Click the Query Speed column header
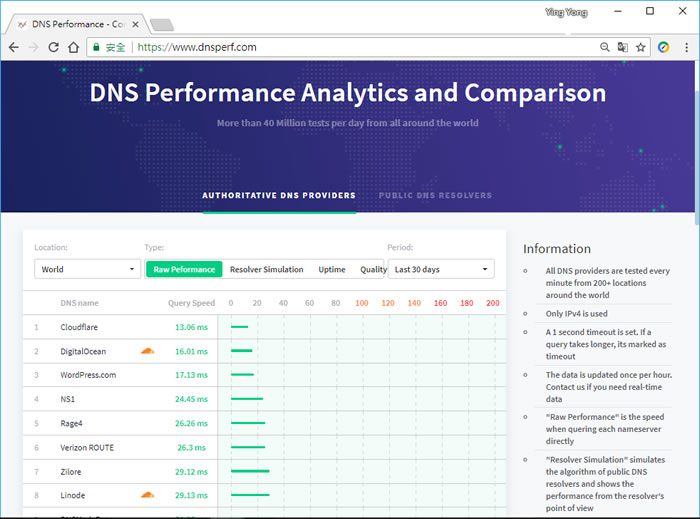Image resolution: width=700 pixels, height=519 pixels. pyautogui.click(x=191, y=303)
